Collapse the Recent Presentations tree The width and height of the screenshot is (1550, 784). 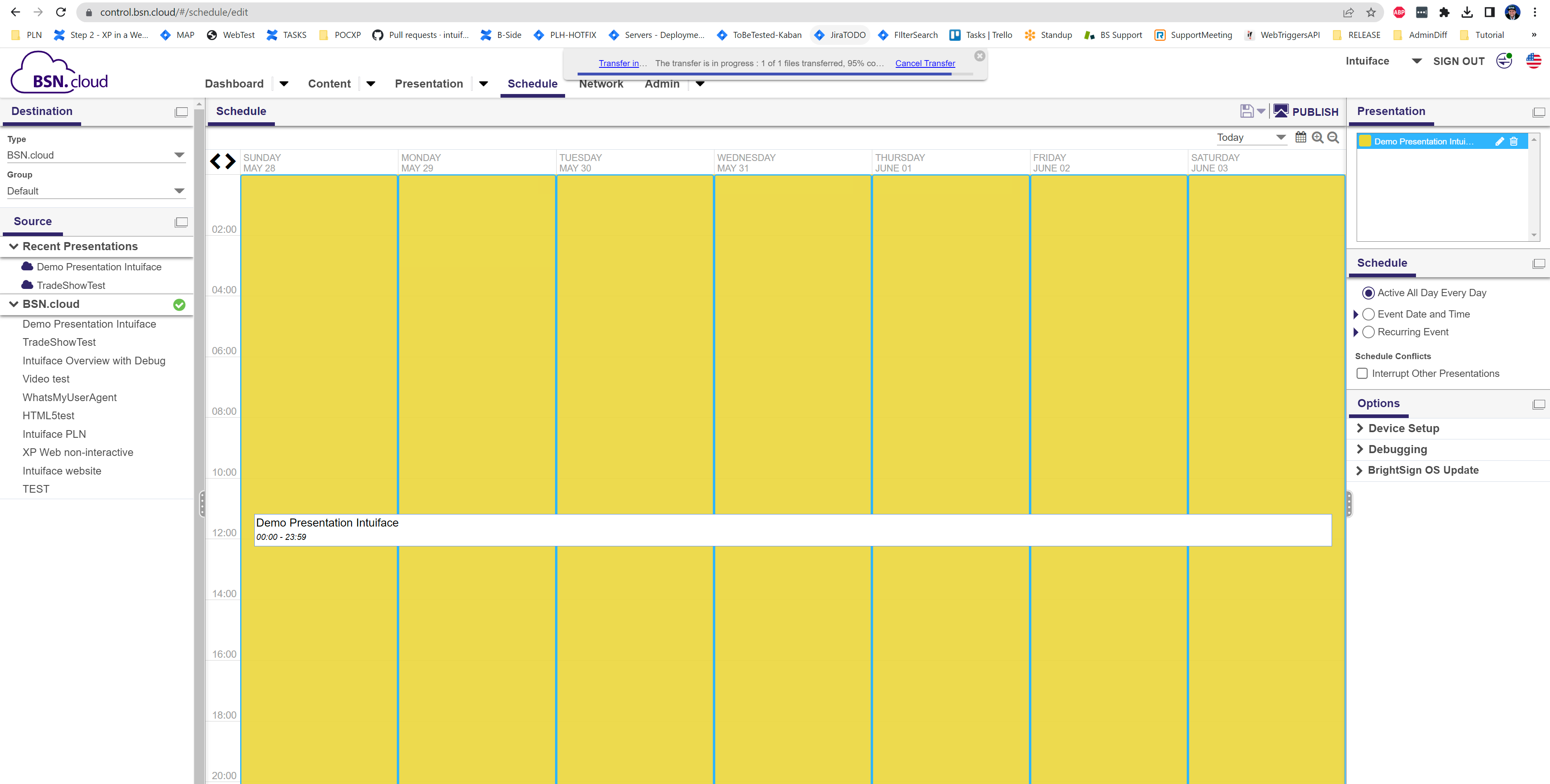(13, 246)
